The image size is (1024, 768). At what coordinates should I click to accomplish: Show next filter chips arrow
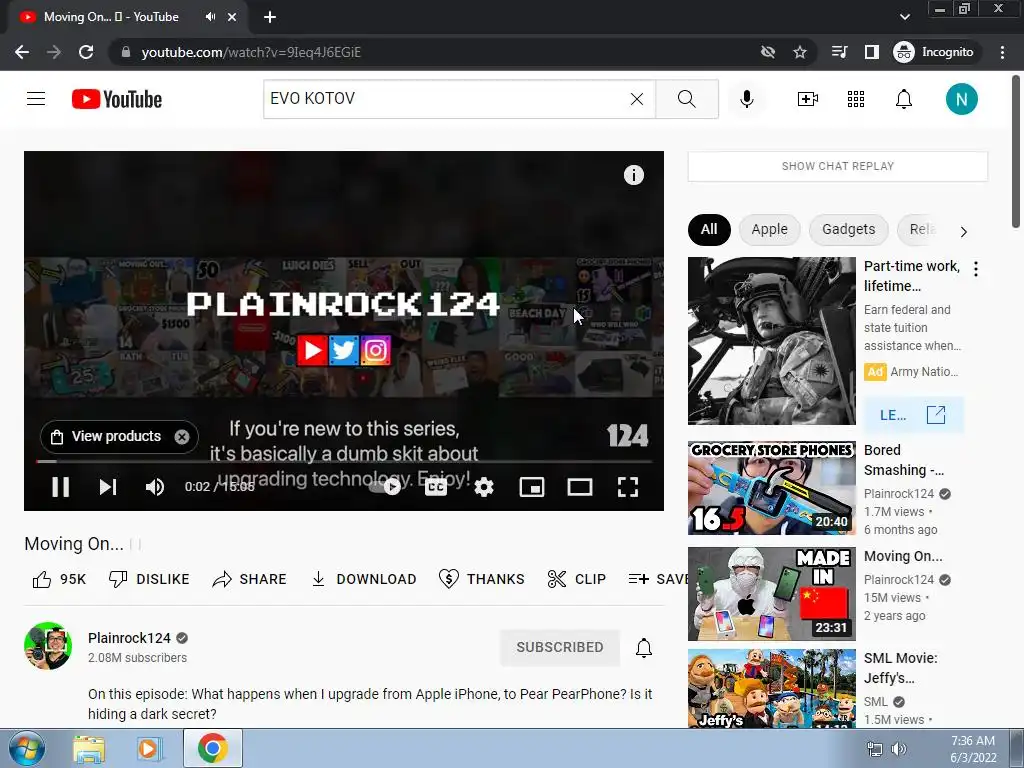click(963, 231)
